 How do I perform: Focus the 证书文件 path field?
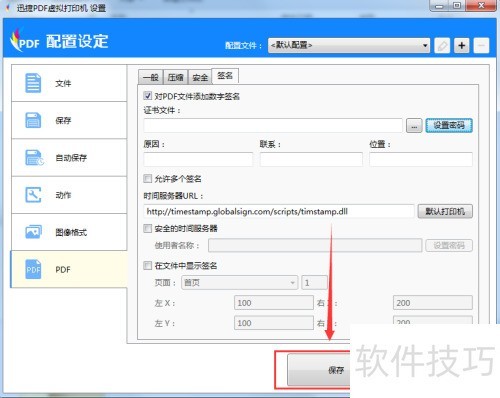point(273,126)
